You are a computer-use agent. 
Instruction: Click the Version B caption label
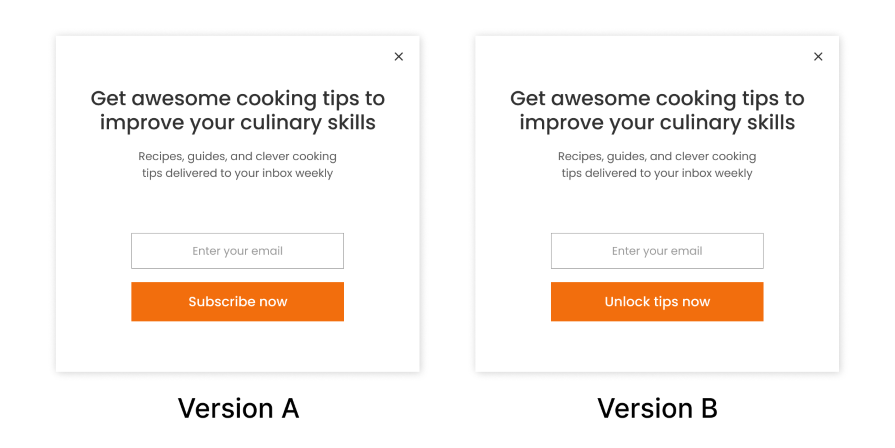pos(657,408)
